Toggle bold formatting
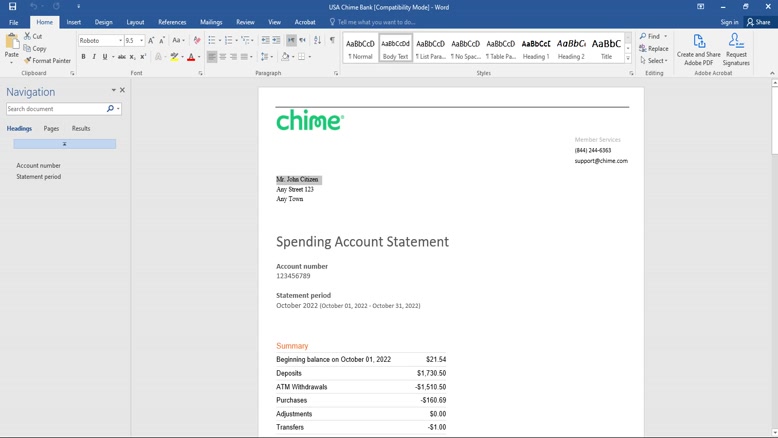Screen dimensions: 778x438 pos(83,57)
